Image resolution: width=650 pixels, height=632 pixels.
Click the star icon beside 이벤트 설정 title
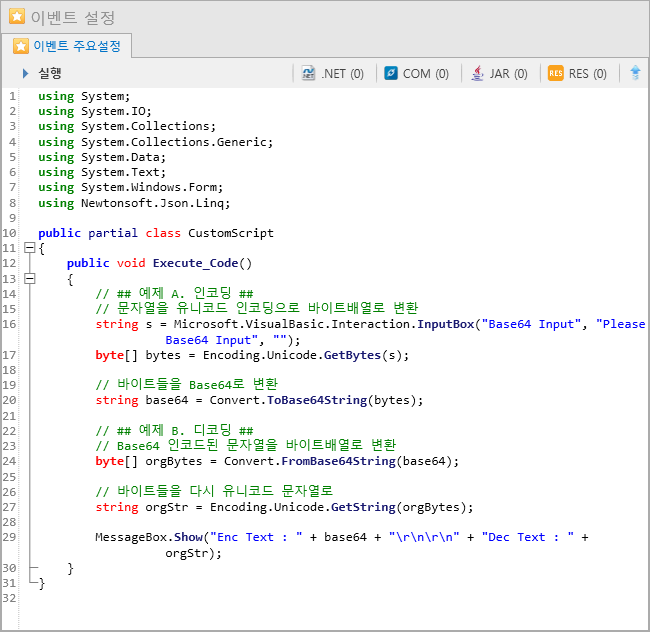pos(17,17)
